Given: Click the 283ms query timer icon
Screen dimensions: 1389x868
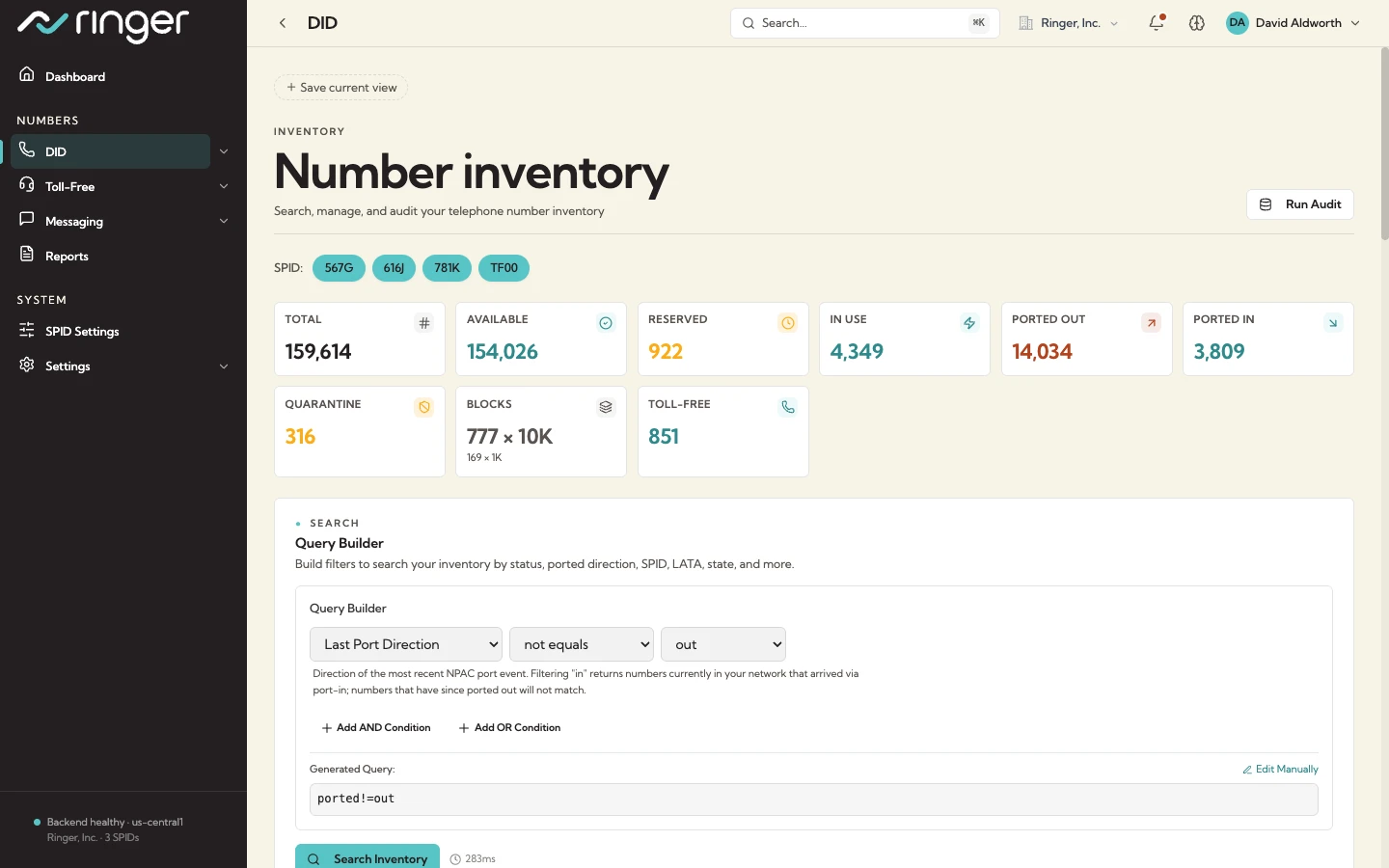Looking at the screenshot, I should click(455, 859).
